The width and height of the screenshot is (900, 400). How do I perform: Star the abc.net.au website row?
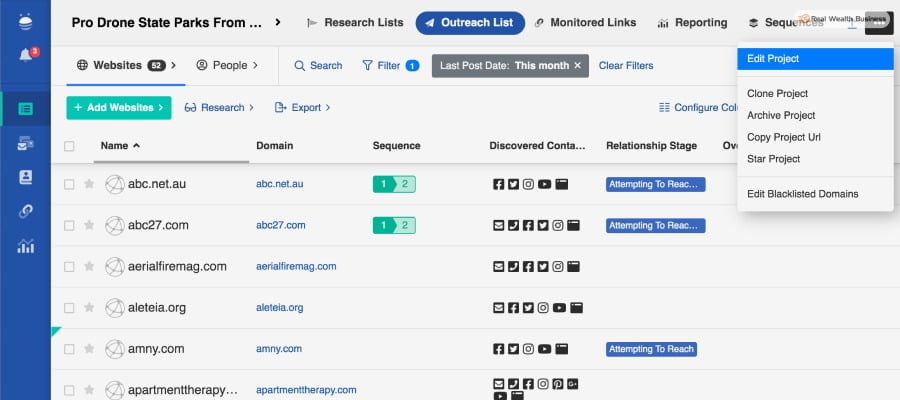tap(89, 184)
